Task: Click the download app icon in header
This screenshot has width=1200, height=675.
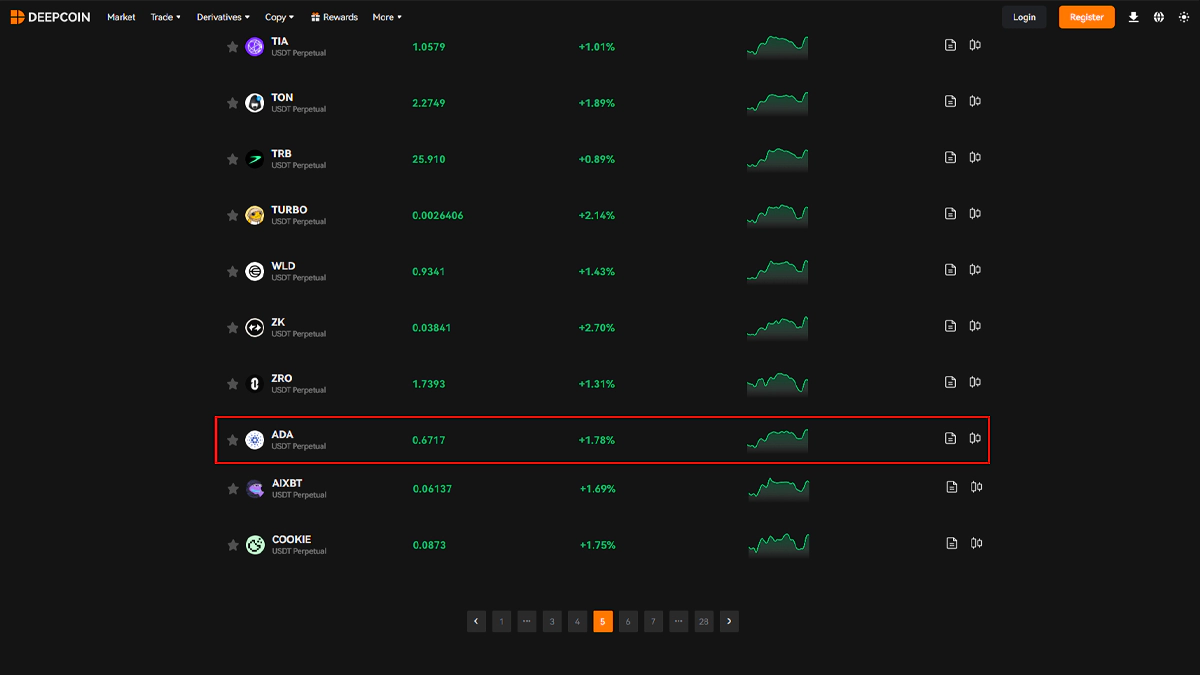Action: [1133, 17]
